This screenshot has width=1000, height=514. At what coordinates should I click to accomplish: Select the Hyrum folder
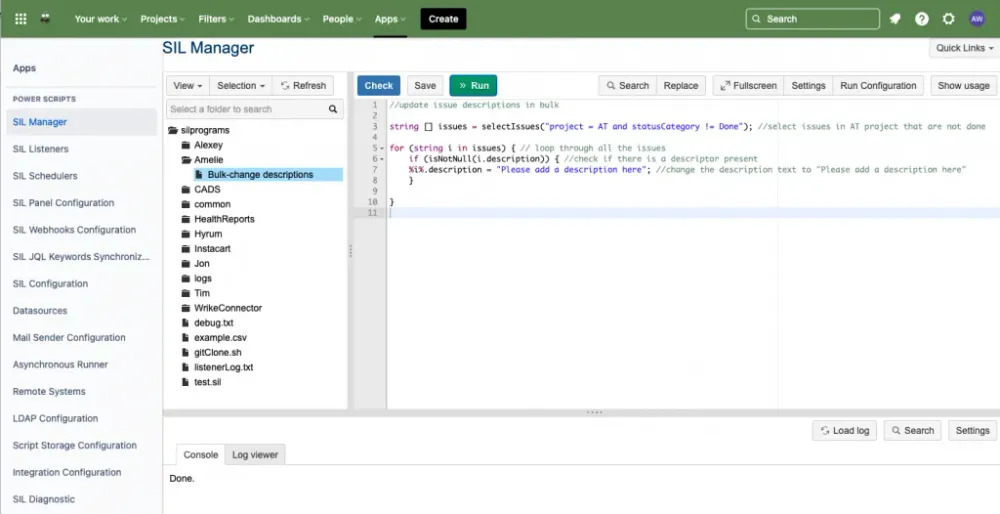(x=208, y=234)
